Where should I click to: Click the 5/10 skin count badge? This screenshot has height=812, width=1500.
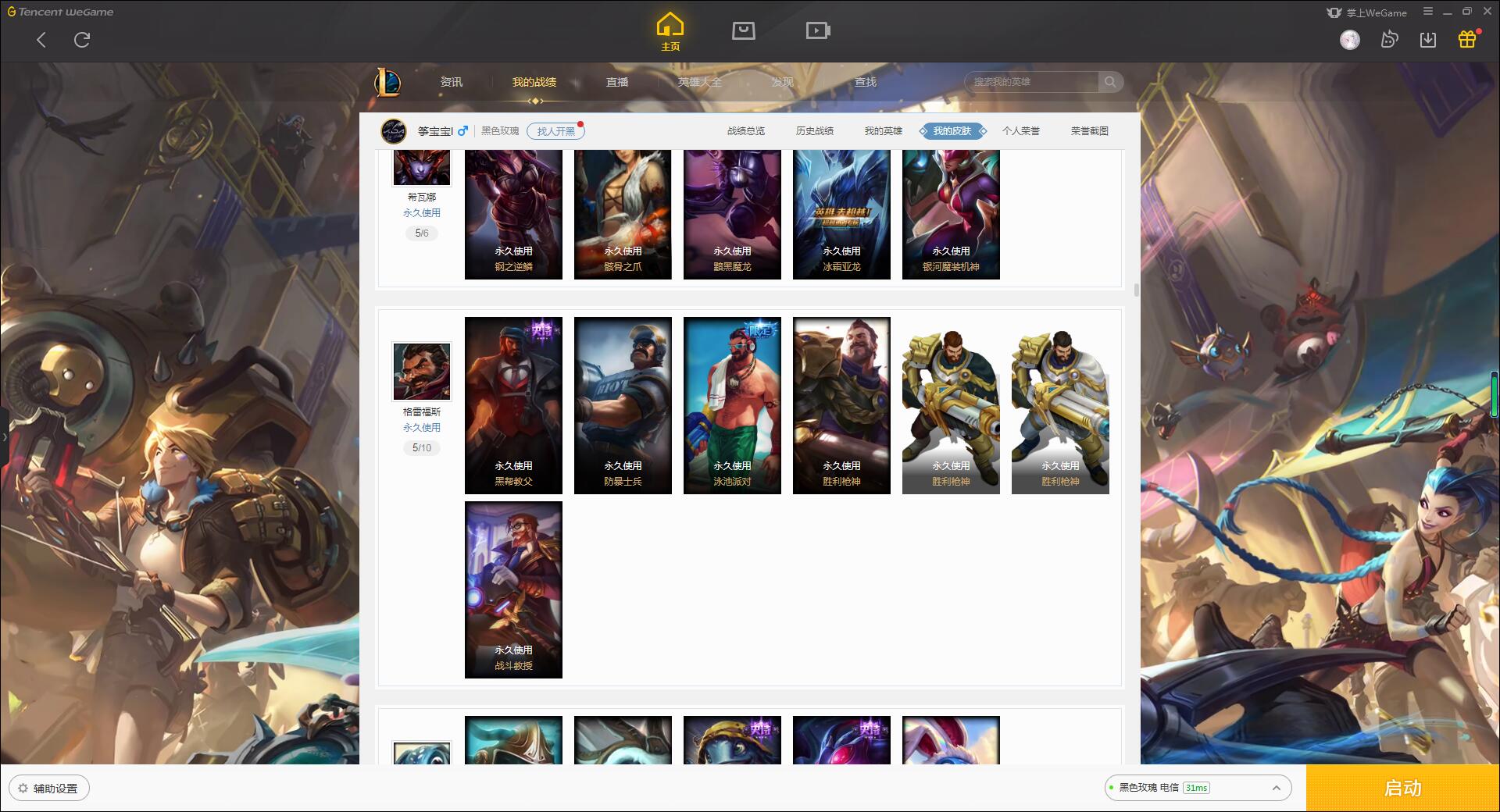pyautogui.click(x=422, y=448)
